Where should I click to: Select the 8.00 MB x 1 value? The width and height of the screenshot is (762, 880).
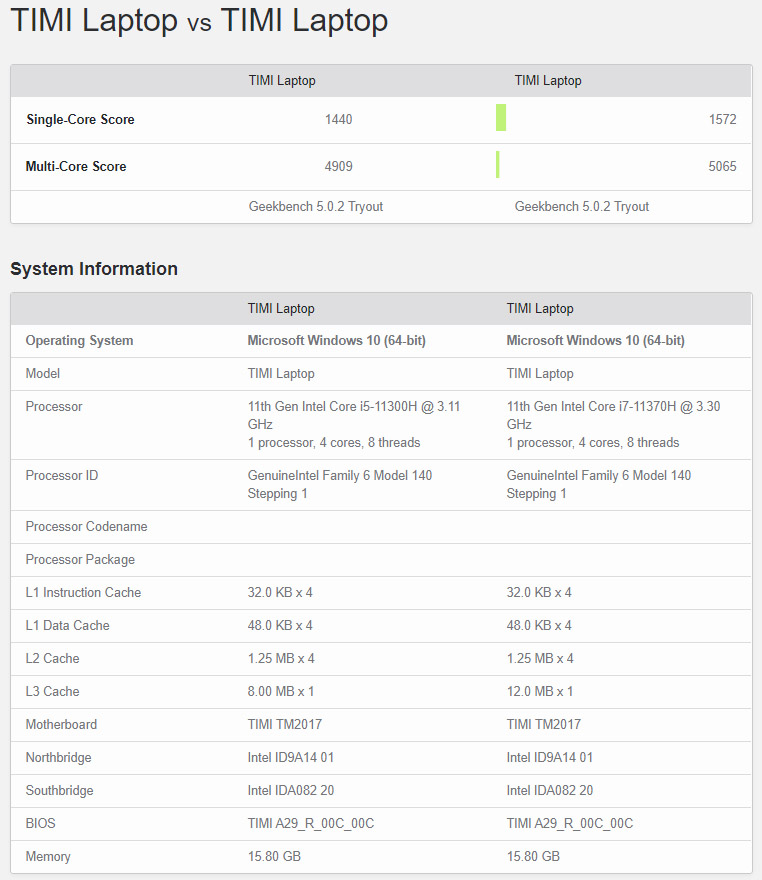click(x=281, y=692)
